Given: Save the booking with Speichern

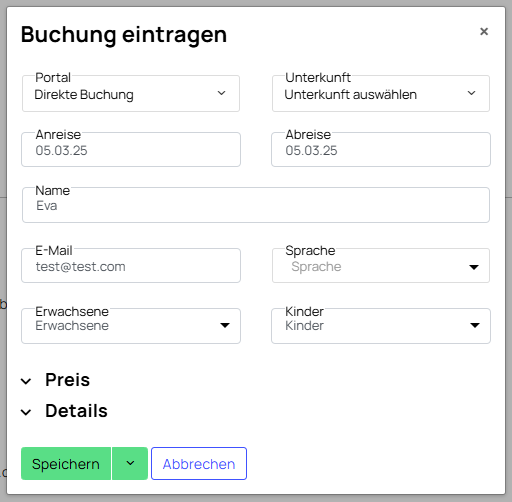Looking at the screenshot, I should pyautogui.click(x=66, y=463).
